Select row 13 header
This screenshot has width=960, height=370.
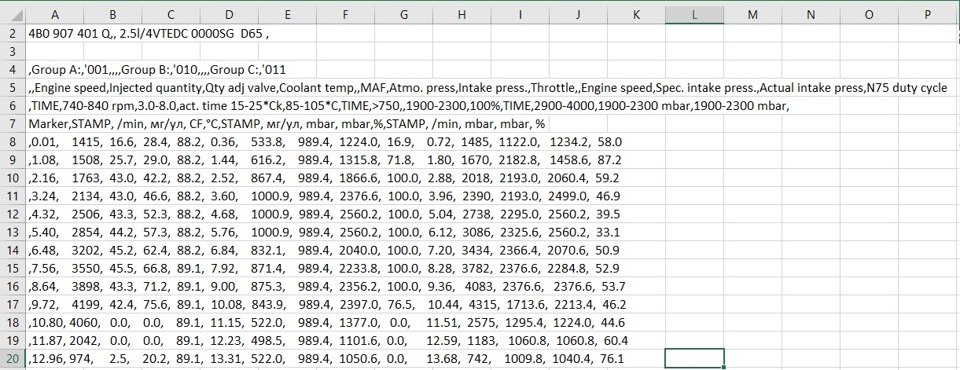coord(12,232)
